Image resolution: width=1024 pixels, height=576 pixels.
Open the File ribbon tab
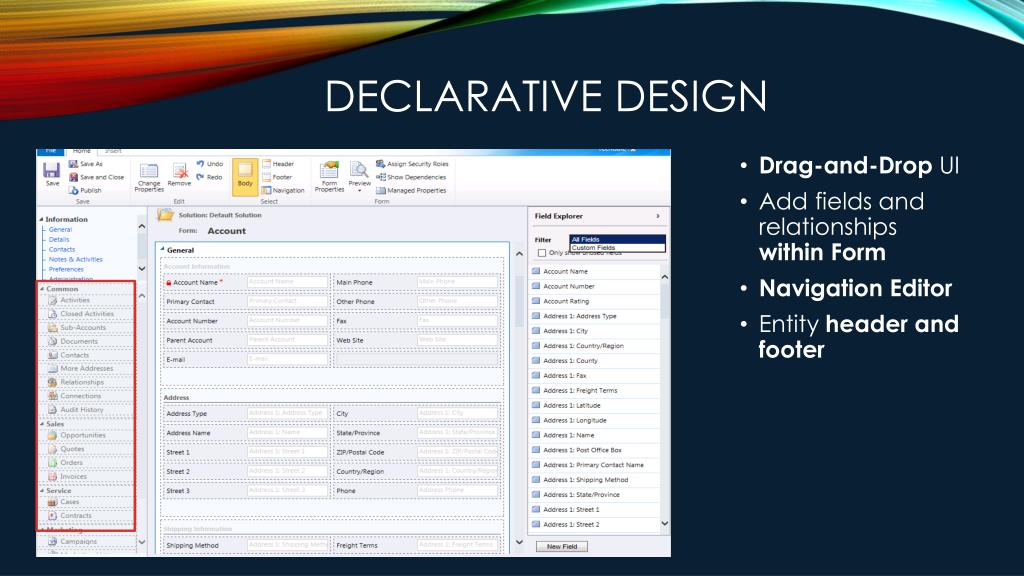click(x=50, y=152)
